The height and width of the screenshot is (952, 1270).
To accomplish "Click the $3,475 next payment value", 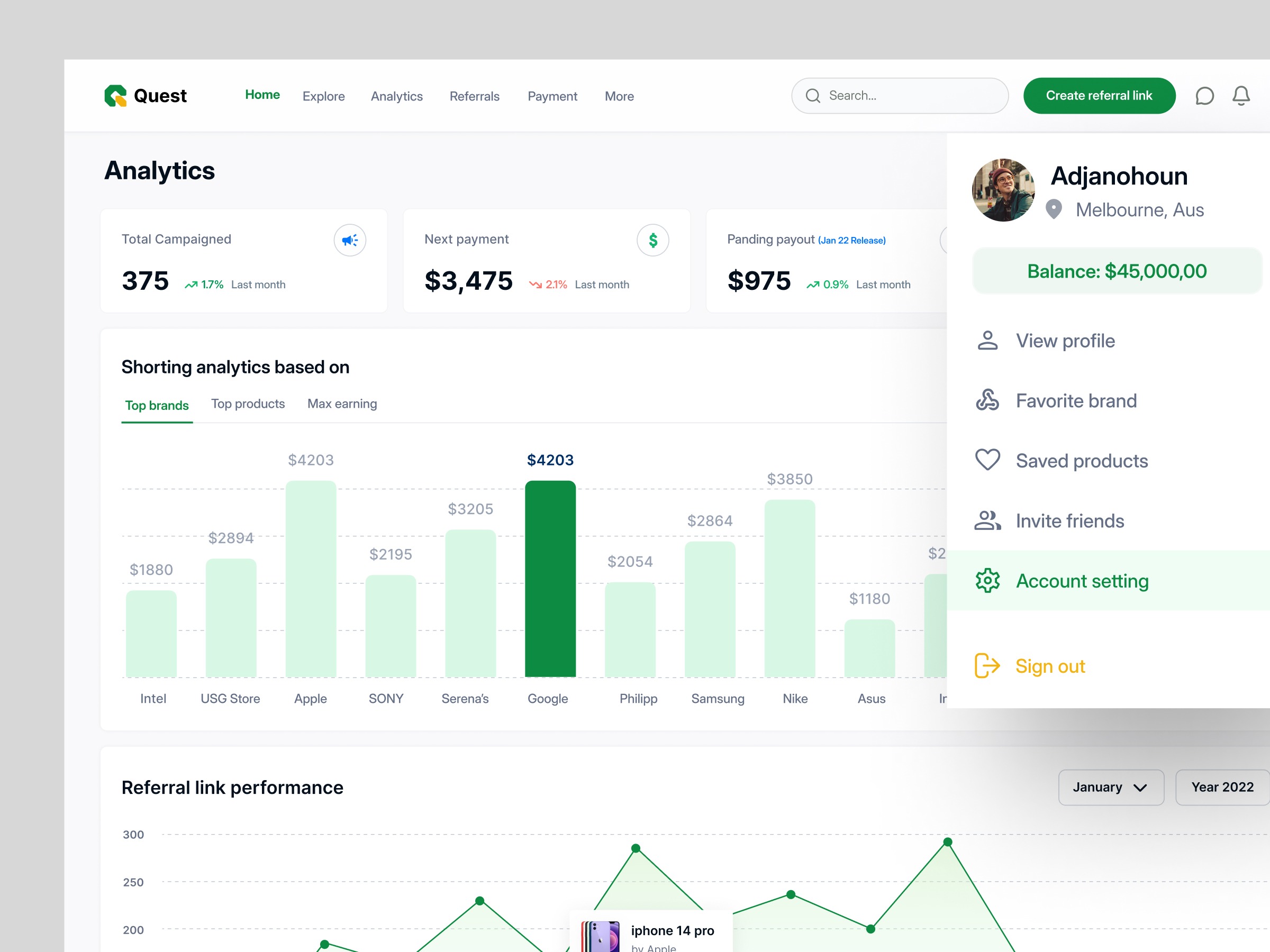I will click(x=468, y=281).
